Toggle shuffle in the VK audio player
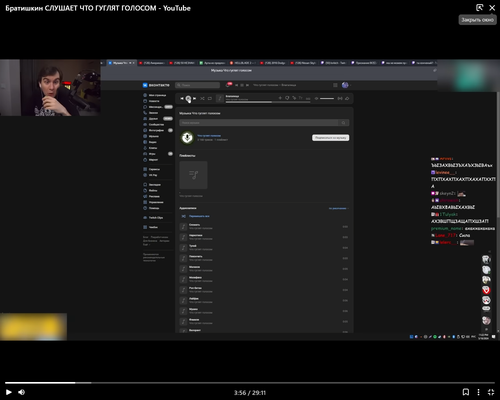This screenshot has height=400, width=500. pyautogui.click(x=202, y=98)
